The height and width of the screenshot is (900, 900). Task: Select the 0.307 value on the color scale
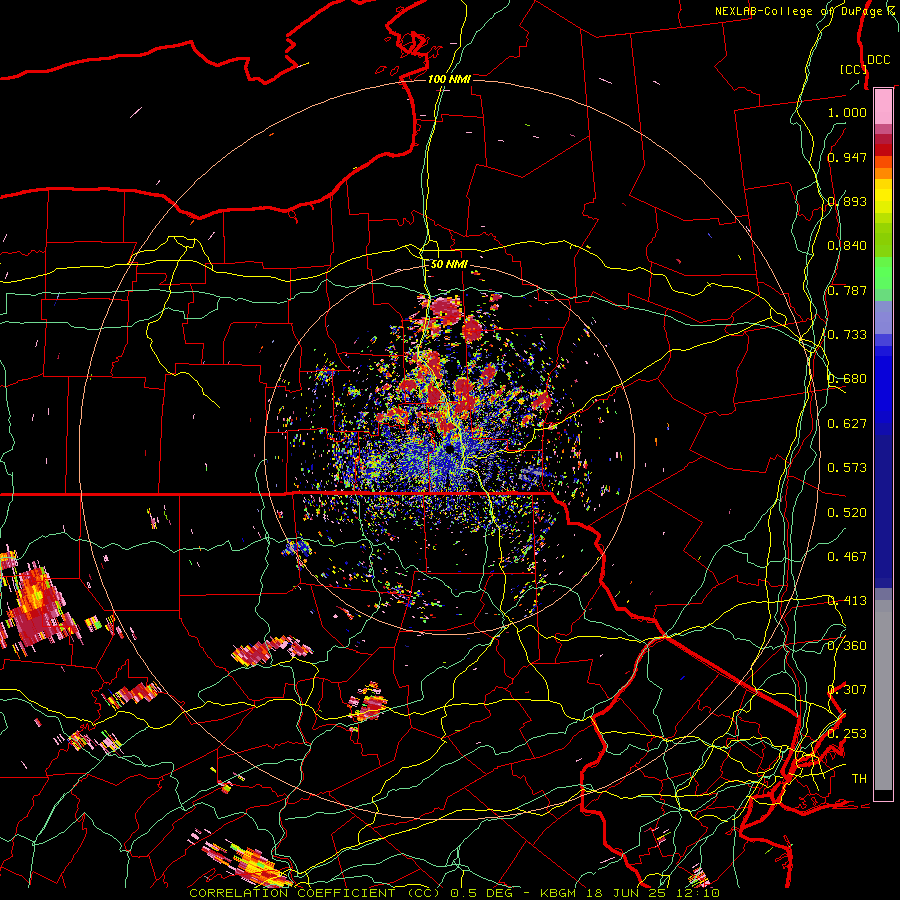847,689
